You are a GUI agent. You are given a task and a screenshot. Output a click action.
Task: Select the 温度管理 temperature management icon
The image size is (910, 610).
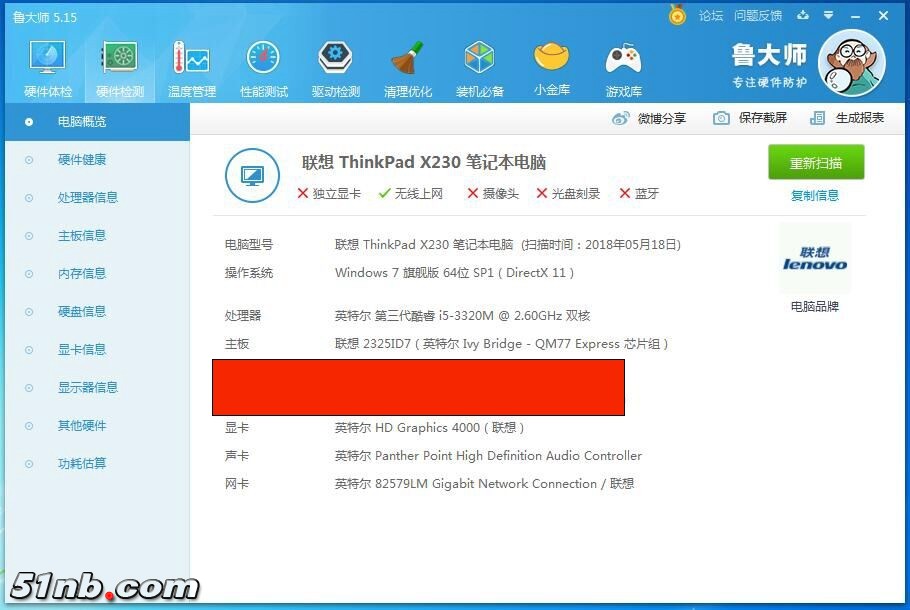pyautogui.click(x=191, y=68)
